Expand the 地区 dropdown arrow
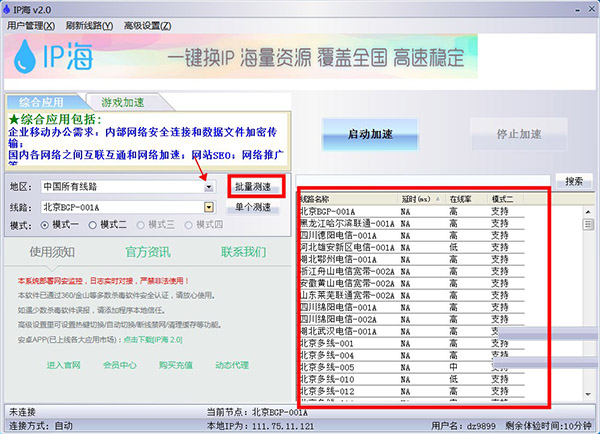The width and height of the screenshot is (600, 434). point(209,187)
